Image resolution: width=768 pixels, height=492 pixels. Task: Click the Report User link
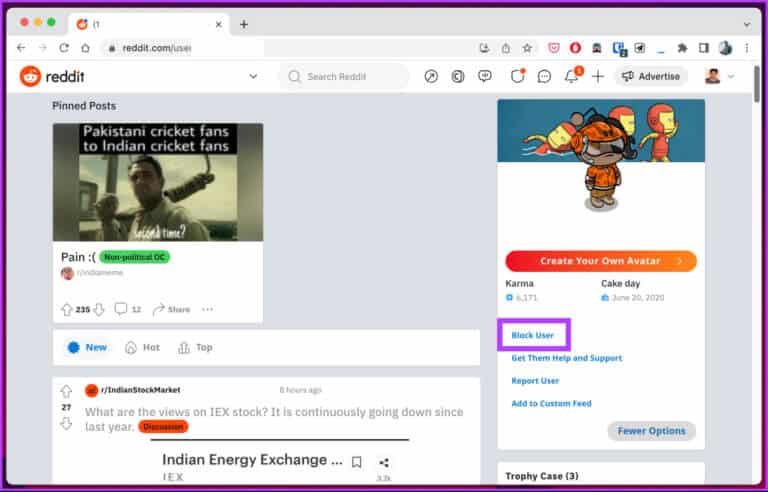[535, 381]
